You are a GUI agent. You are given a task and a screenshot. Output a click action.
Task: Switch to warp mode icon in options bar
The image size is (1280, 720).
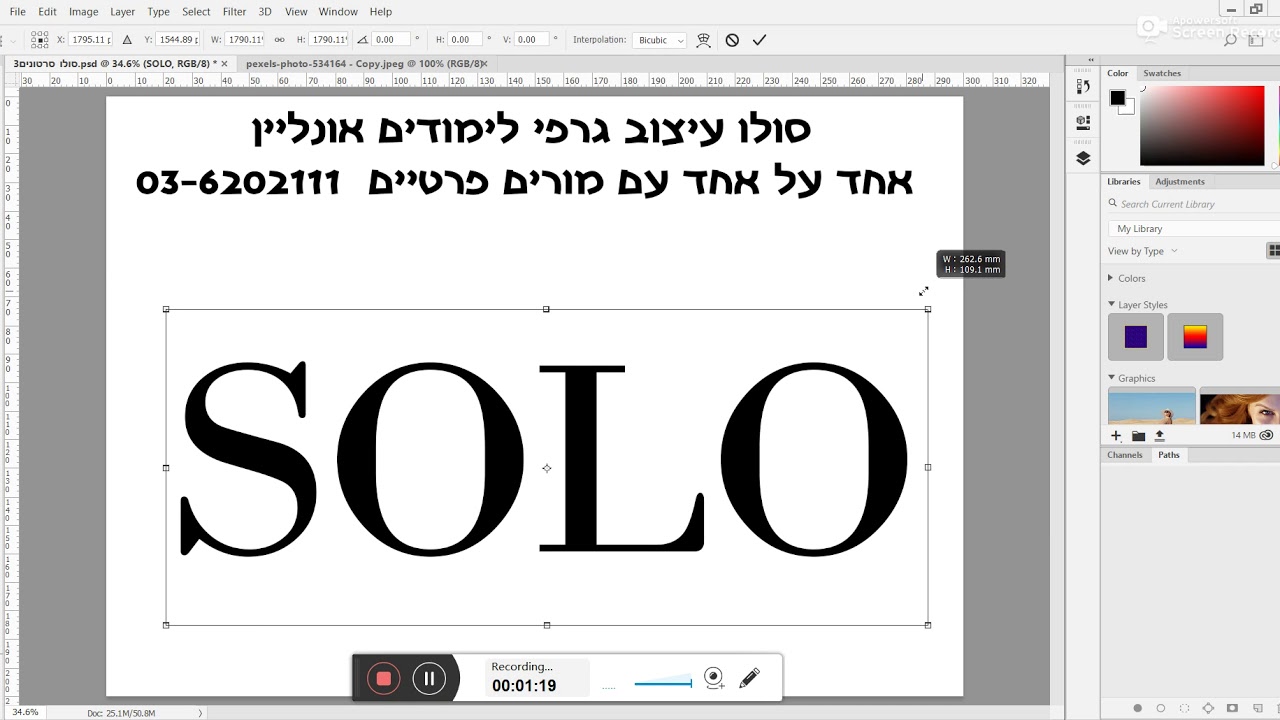pyautogui.click(x=703, y=40)
